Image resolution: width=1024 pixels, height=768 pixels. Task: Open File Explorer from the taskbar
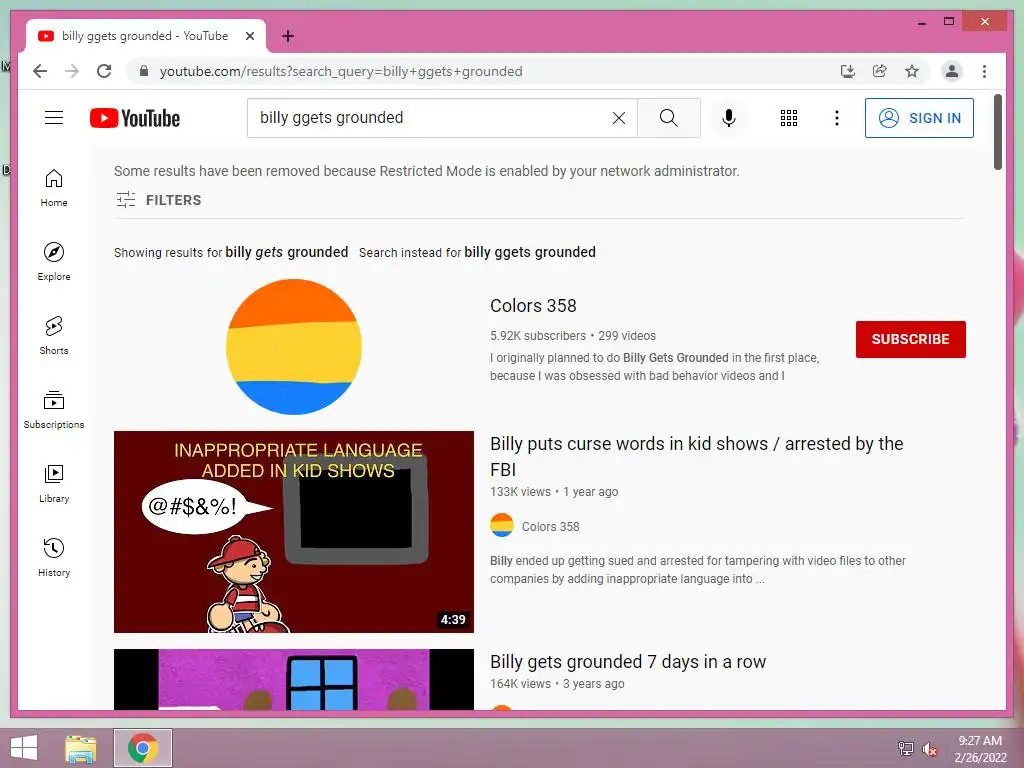point(81,748)
